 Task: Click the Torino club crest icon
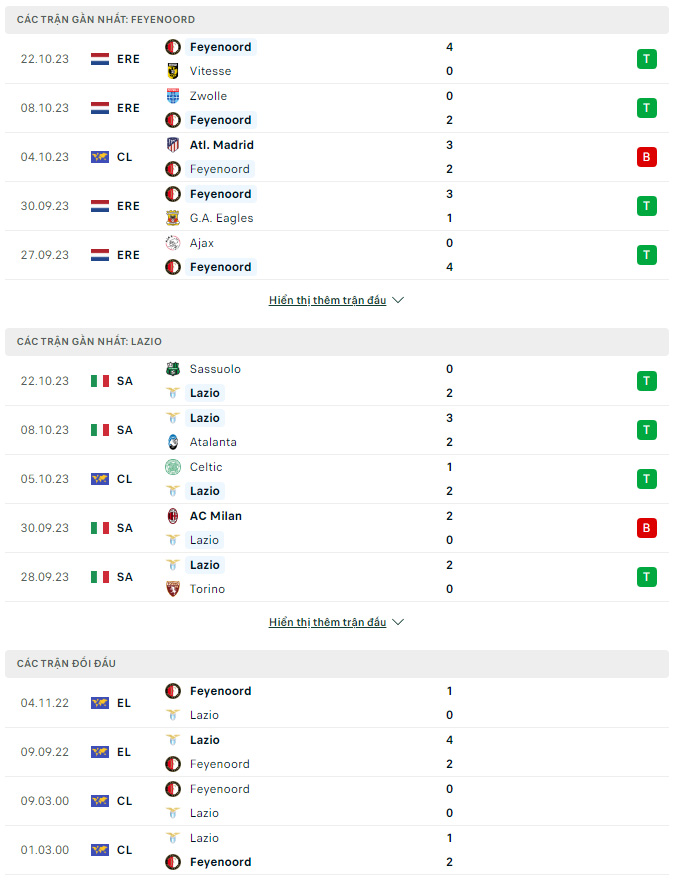pos(173,589)
